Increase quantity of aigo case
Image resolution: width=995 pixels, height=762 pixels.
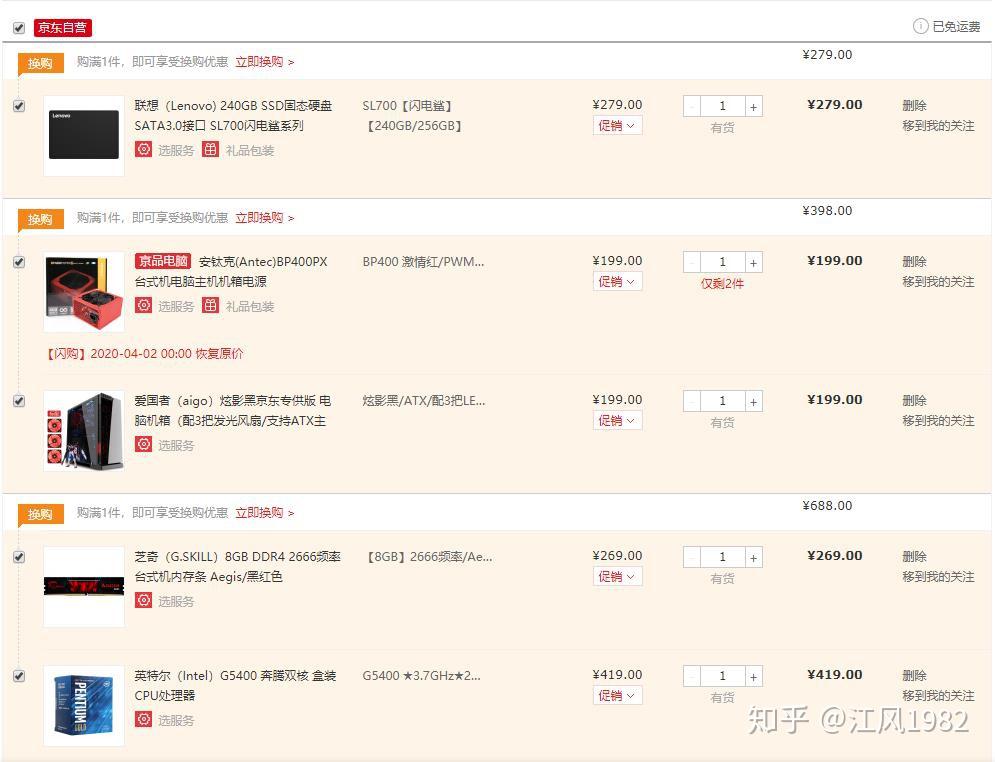[x=753, y=402]
